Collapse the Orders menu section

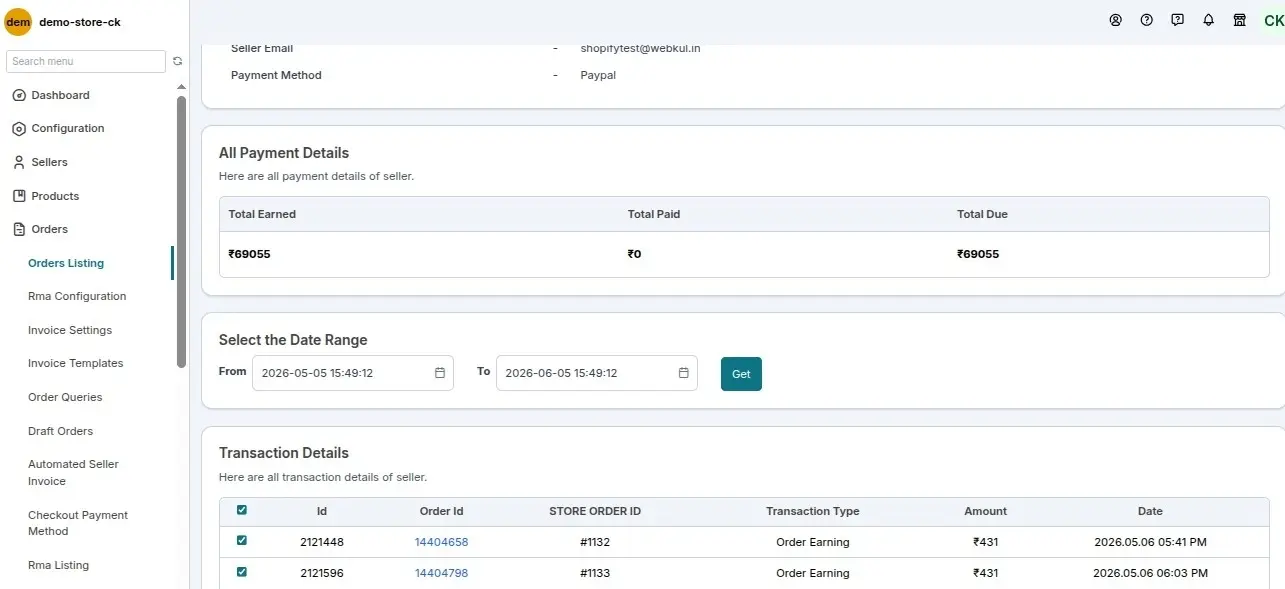click(50, 229)
